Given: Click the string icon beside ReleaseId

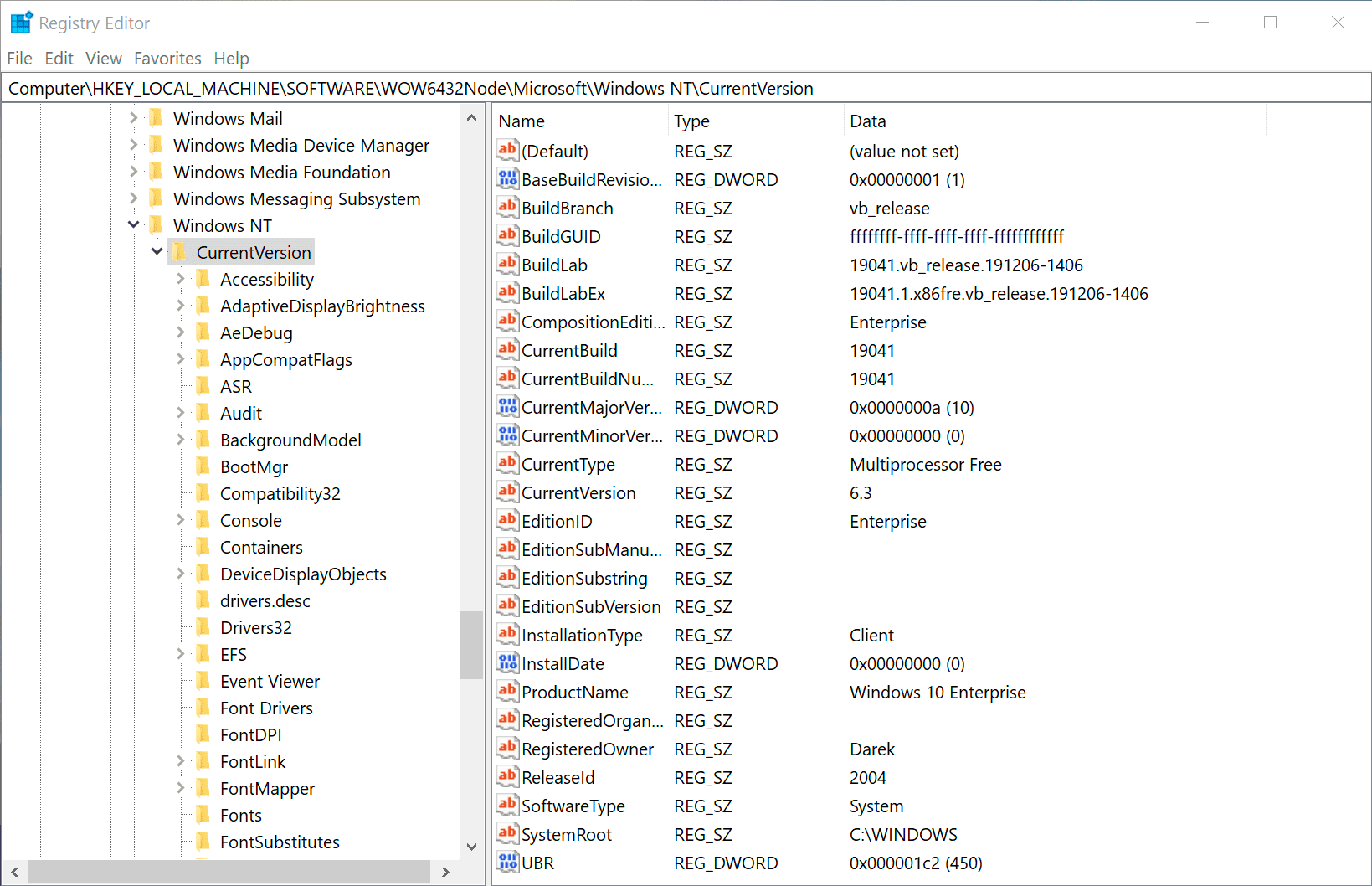Looking at the screenshot, I should tap(507, 776).
